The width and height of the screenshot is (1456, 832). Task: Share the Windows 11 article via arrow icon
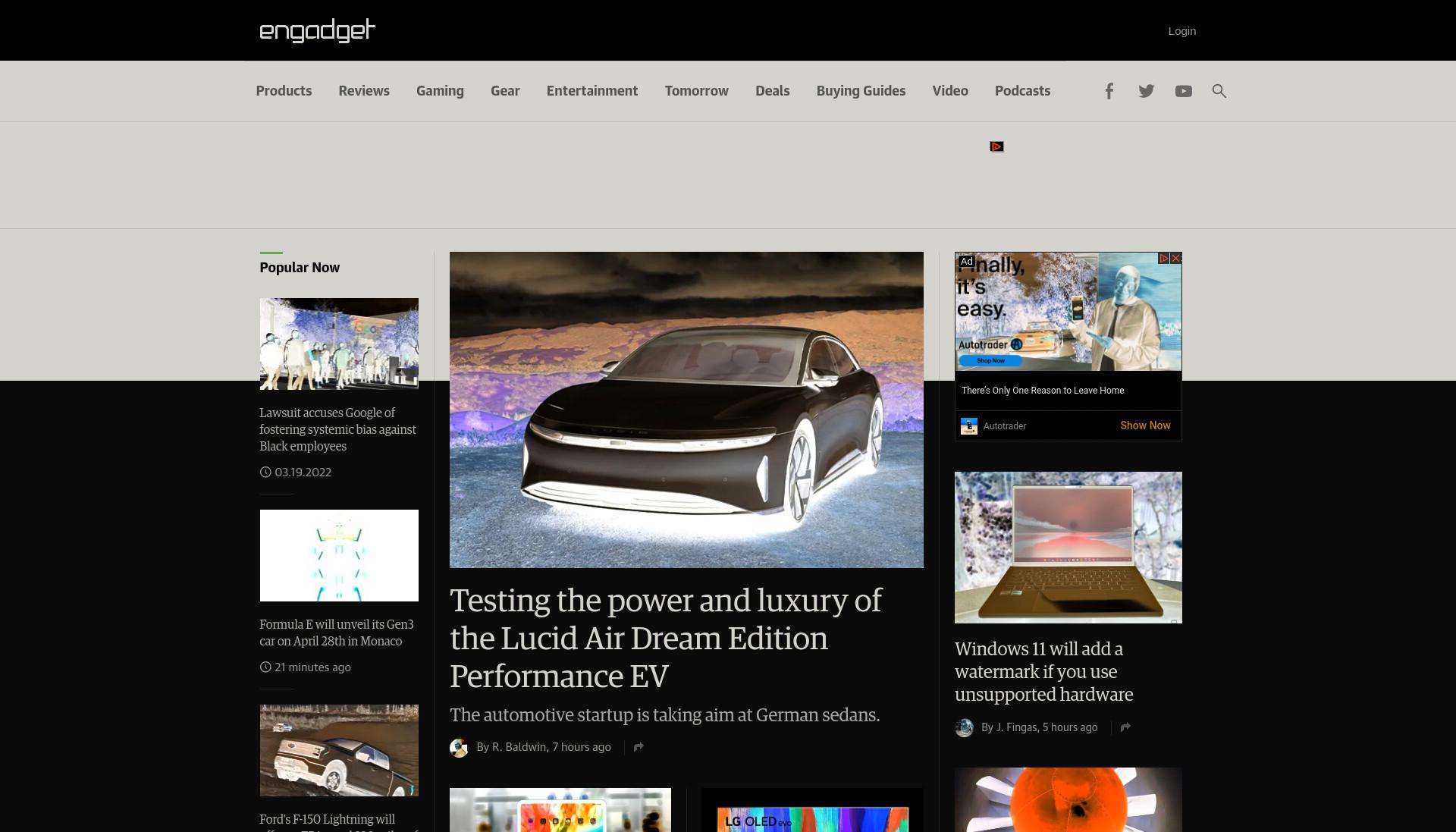coord(1125,727)
